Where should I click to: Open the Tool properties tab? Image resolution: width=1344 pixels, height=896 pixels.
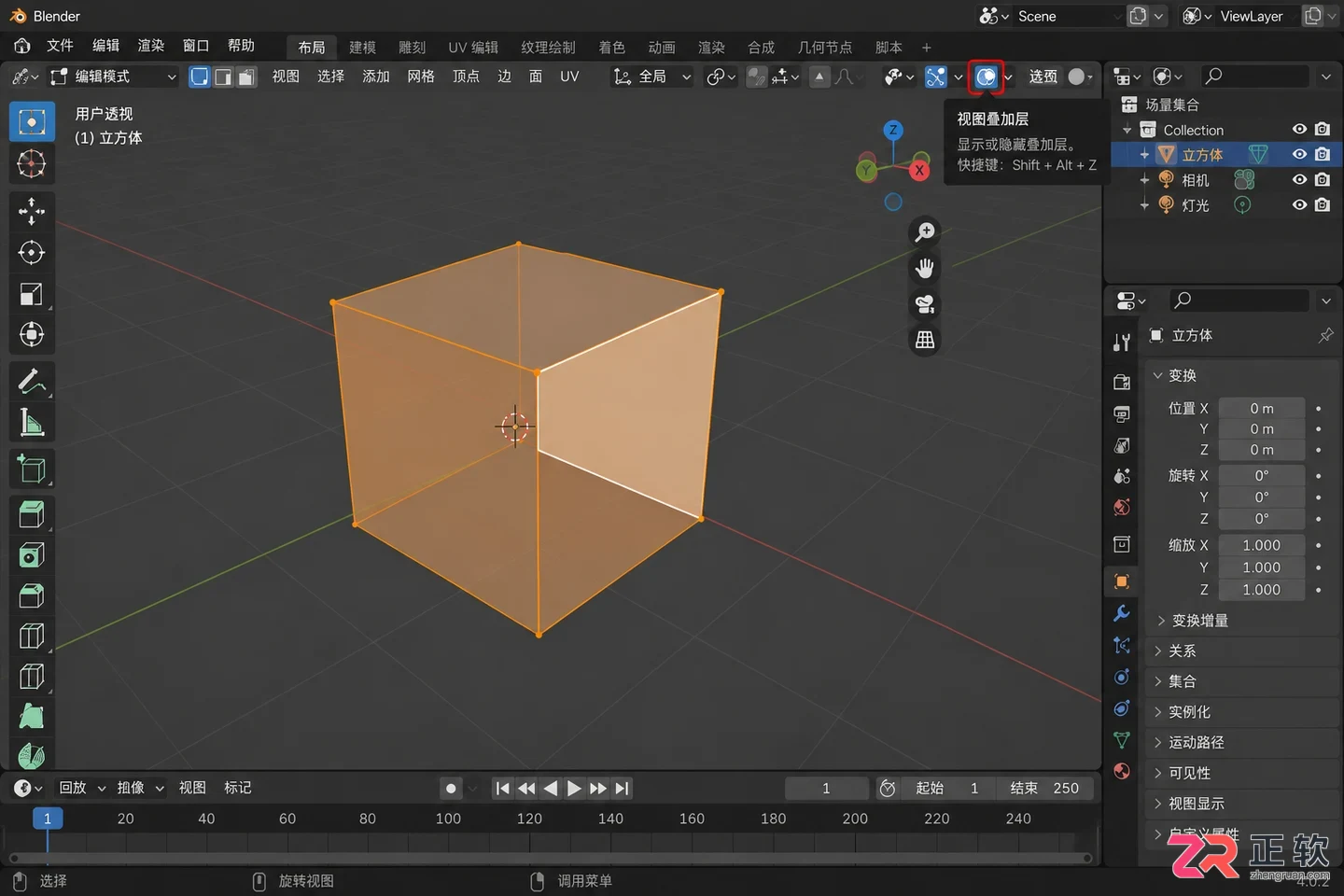[1122, 342]
